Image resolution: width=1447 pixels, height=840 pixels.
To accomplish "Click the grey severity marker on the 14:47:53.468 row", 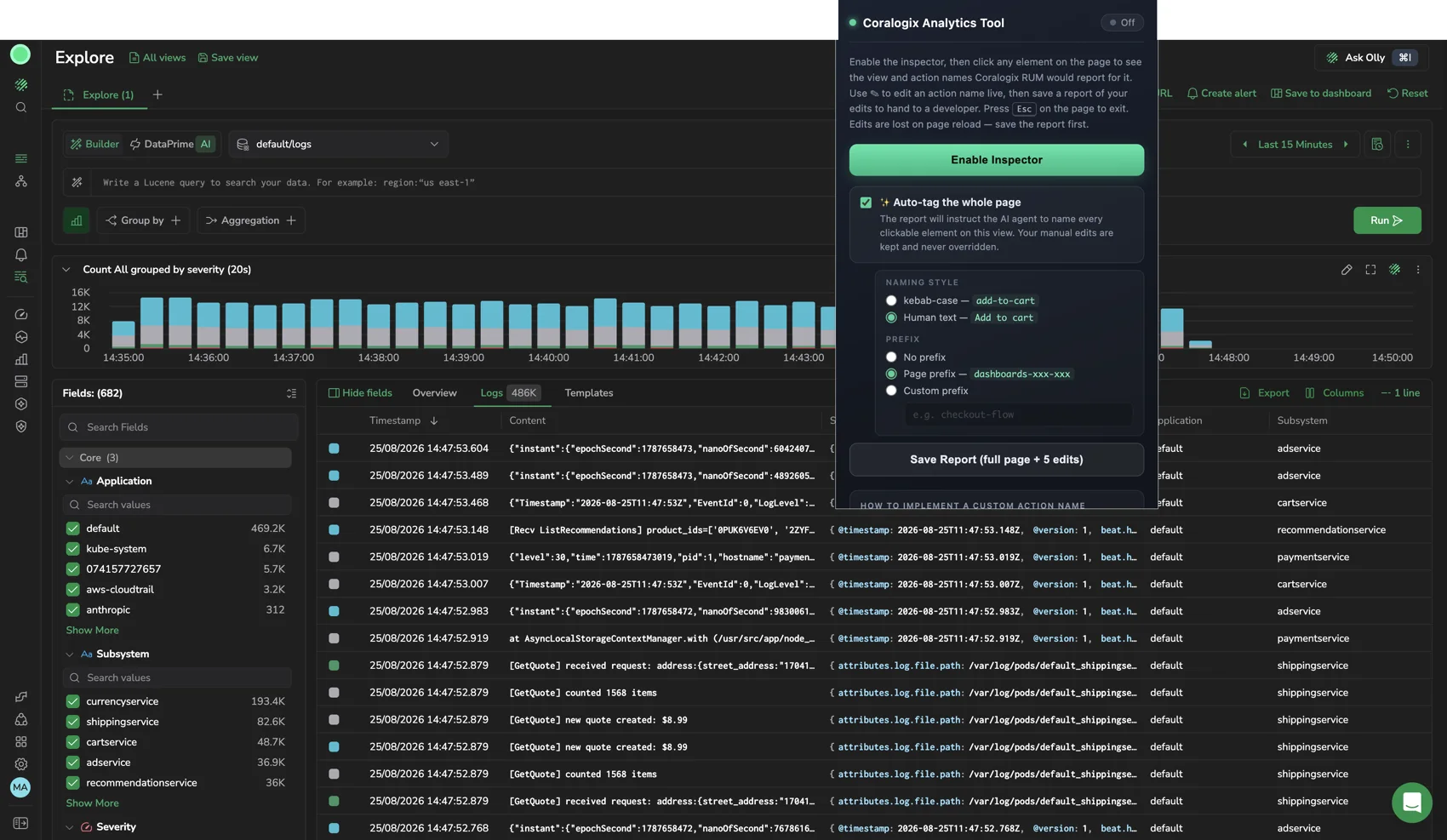I will 334,503.
